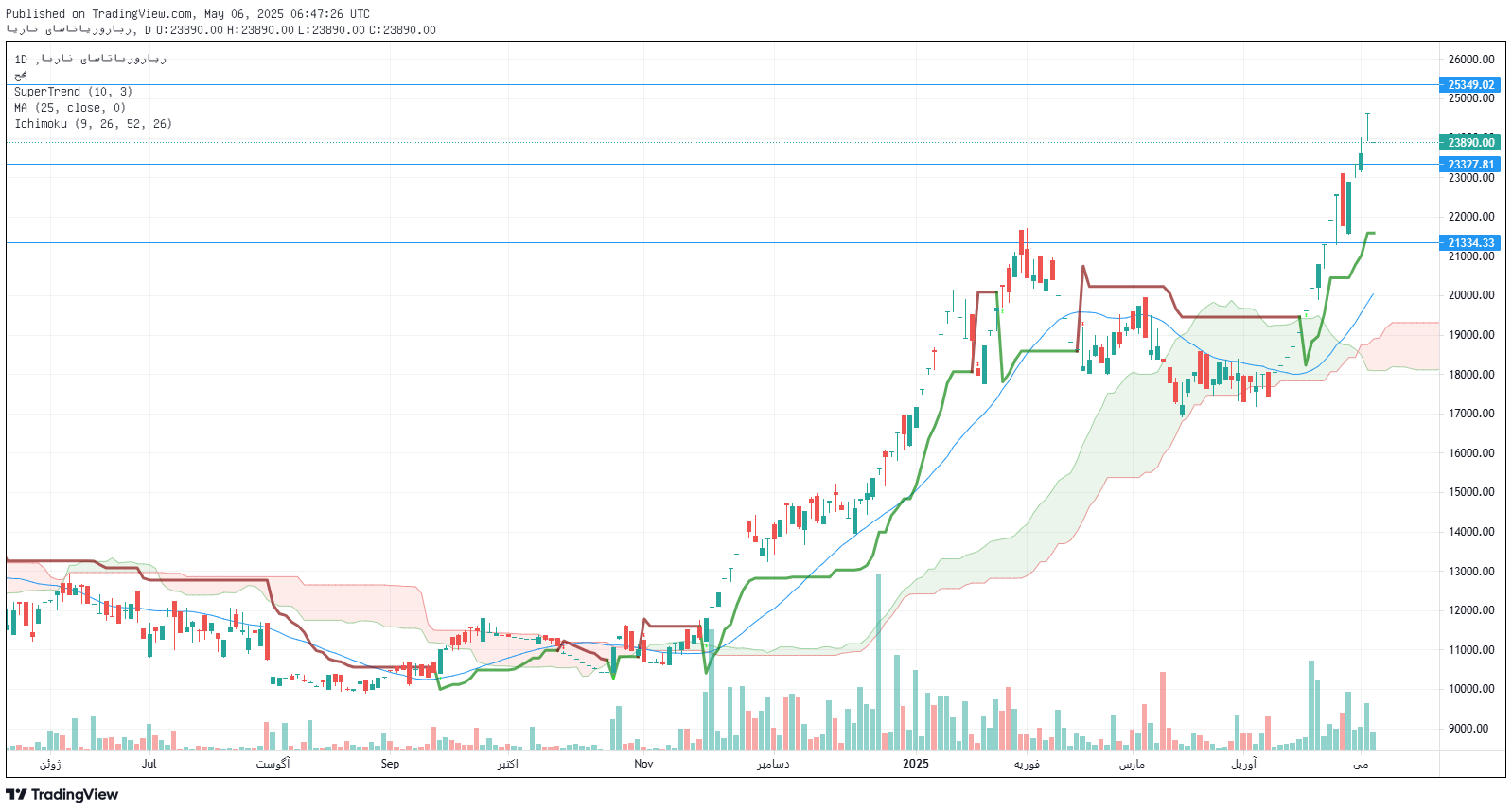1512x812 pixels.
Task: Click the green 23890.00 current price tag
Action: tap(1470, 143)
